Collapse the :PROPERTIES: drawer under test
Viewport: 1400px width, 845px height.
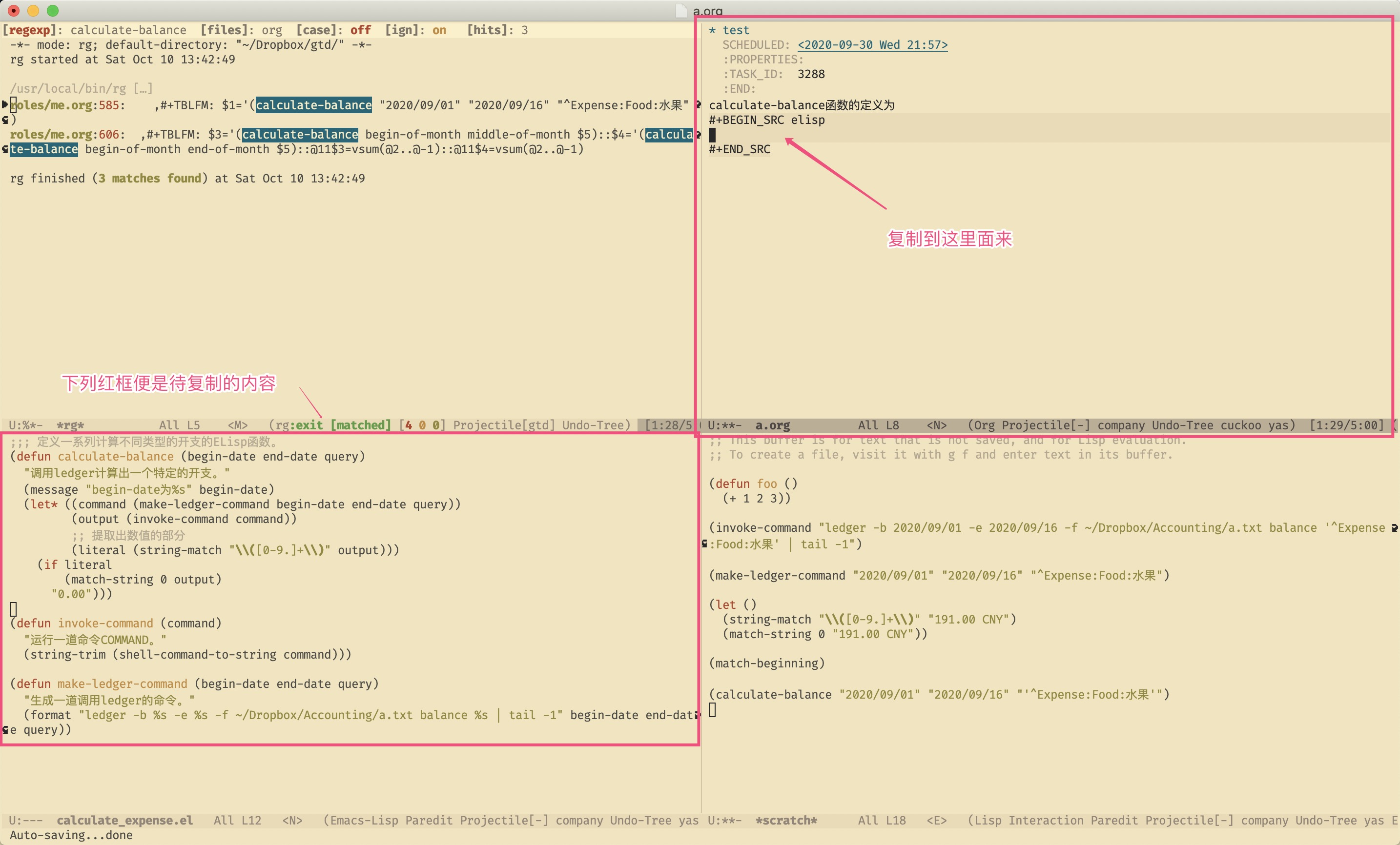762,60
